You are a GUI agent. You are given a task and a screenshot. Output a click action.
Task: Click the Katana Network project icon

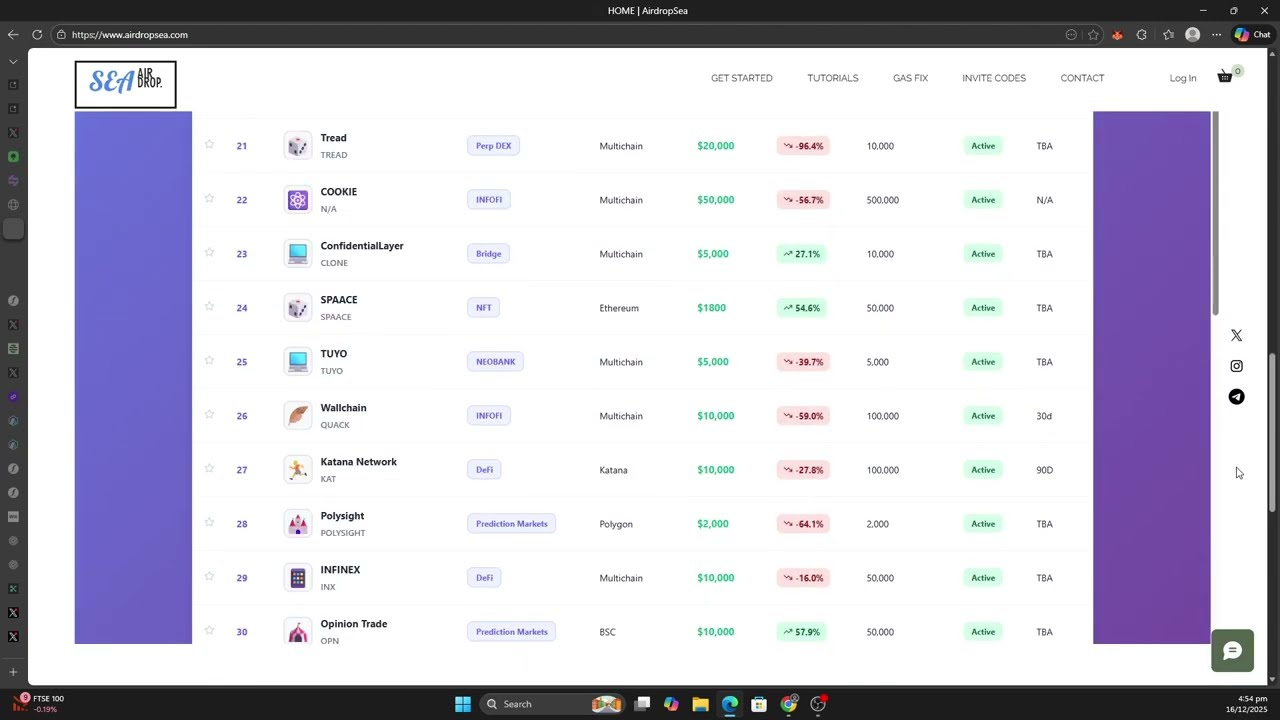point(297,470)
